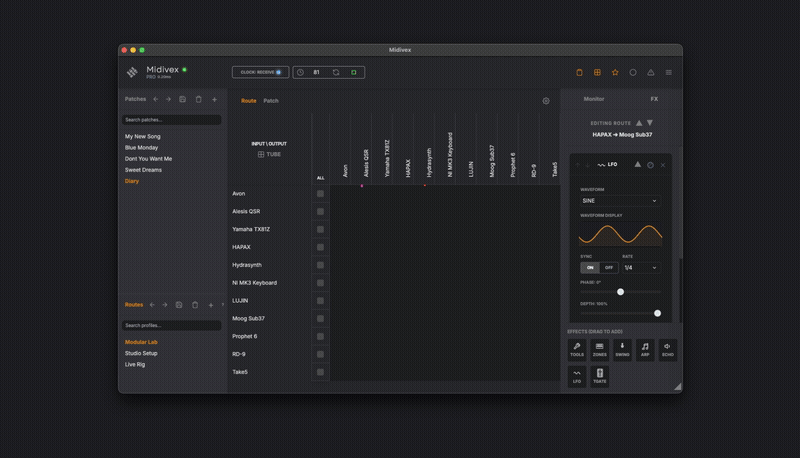Set LFO sync to ON
This screenshot has width=800, height=458.
pos(590,268)
